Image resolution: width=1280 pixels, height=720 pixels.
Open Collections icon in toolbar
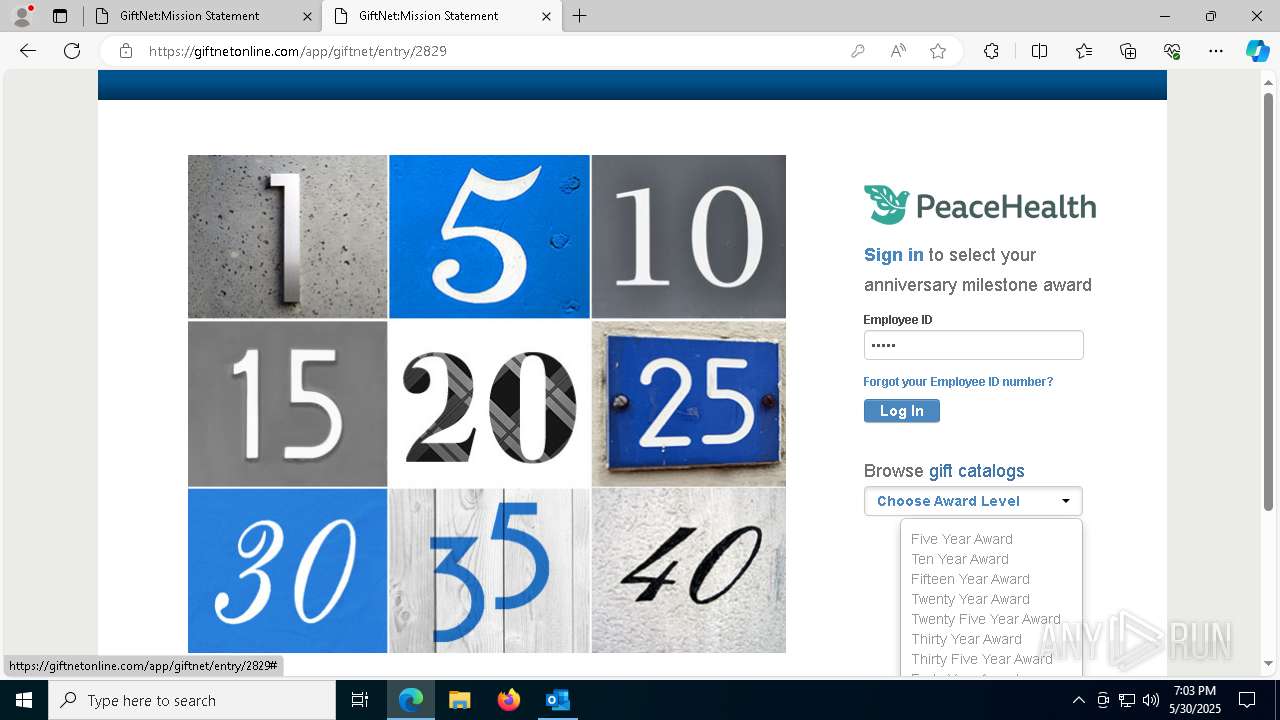[1128, 51]
